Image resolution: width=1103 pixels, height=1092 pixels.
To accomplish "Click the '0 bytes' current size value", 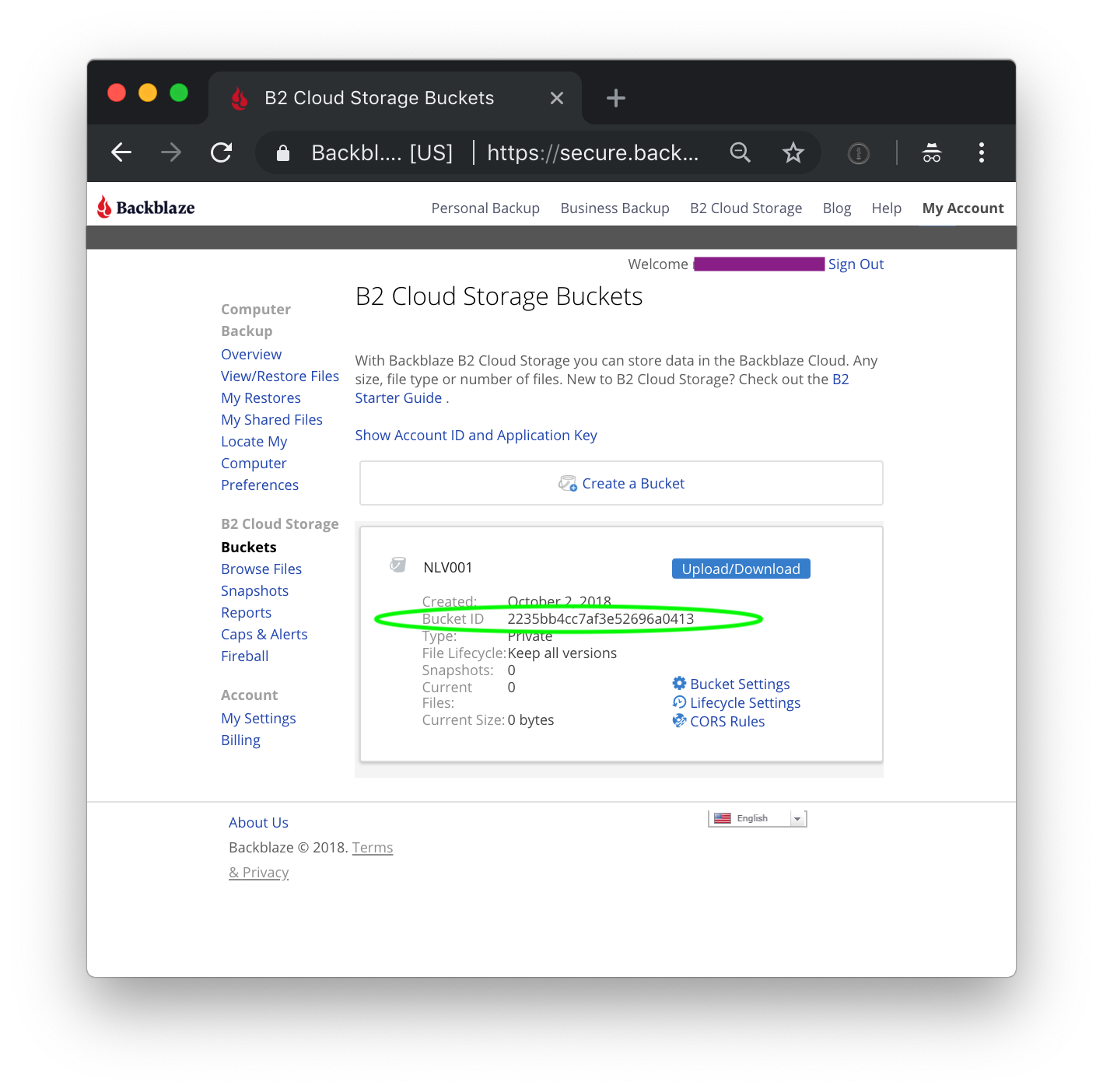I will pyautogui.click(x=530, y=720).
